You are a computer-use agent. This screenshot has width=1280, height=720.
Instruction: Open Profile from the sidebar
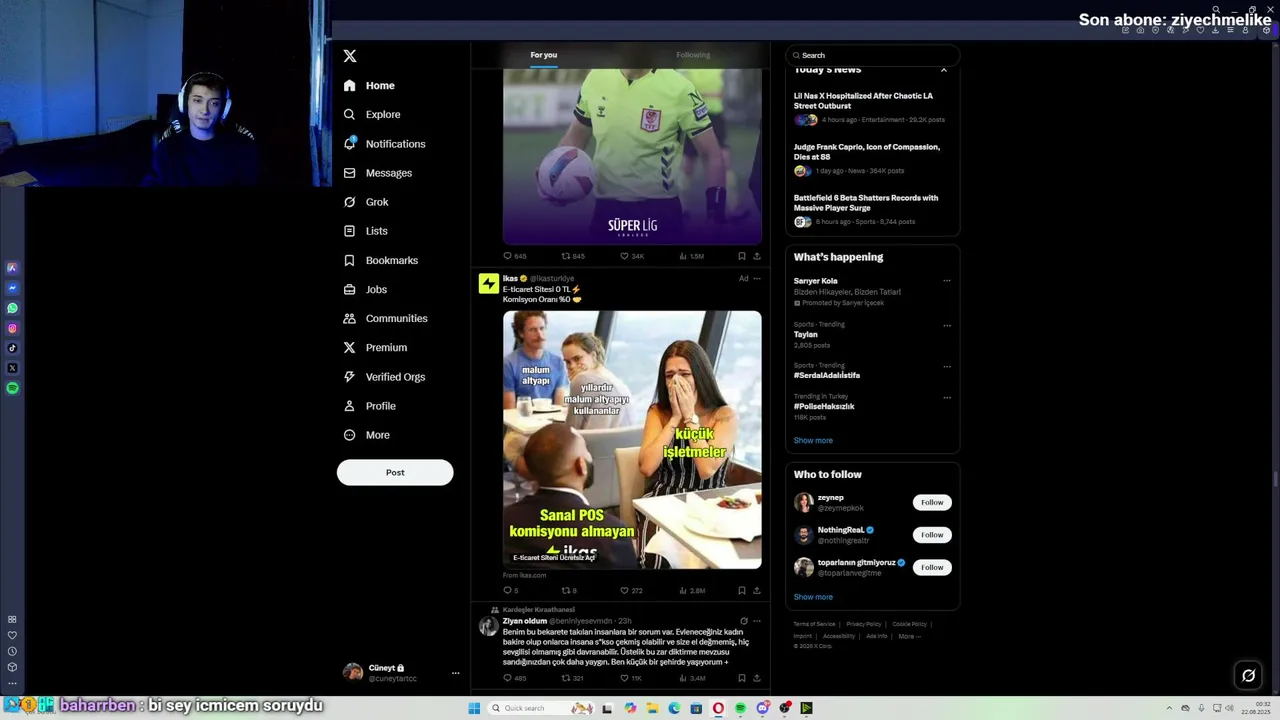click(x=369, y=406)
